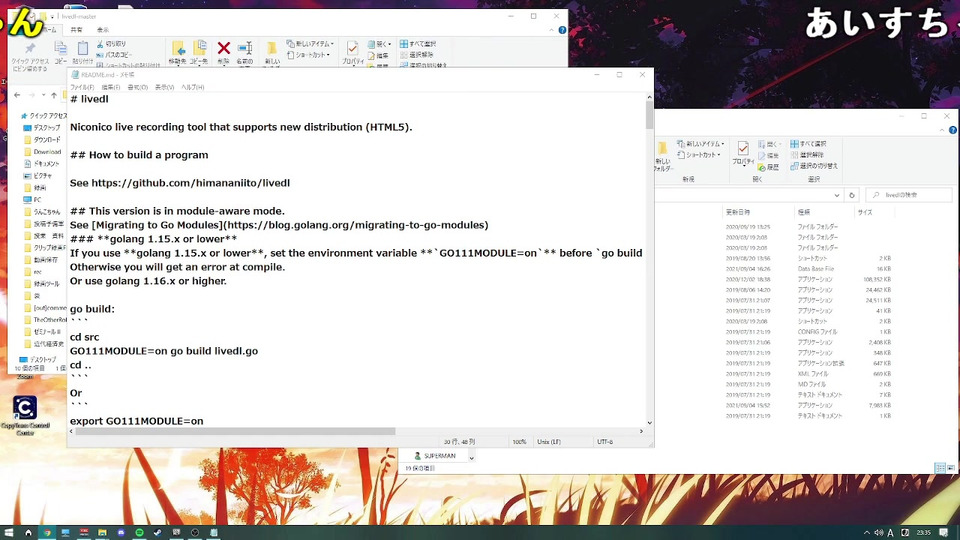The image size is (960, 540).
Task: Click the Paste clipboard icon in livedl-master ribbon
Action: 83,48
